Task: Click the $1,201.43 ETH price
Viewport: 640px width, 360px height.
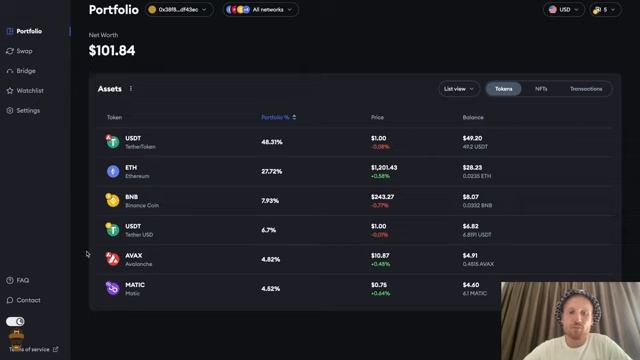Action: tap(384, 167)
